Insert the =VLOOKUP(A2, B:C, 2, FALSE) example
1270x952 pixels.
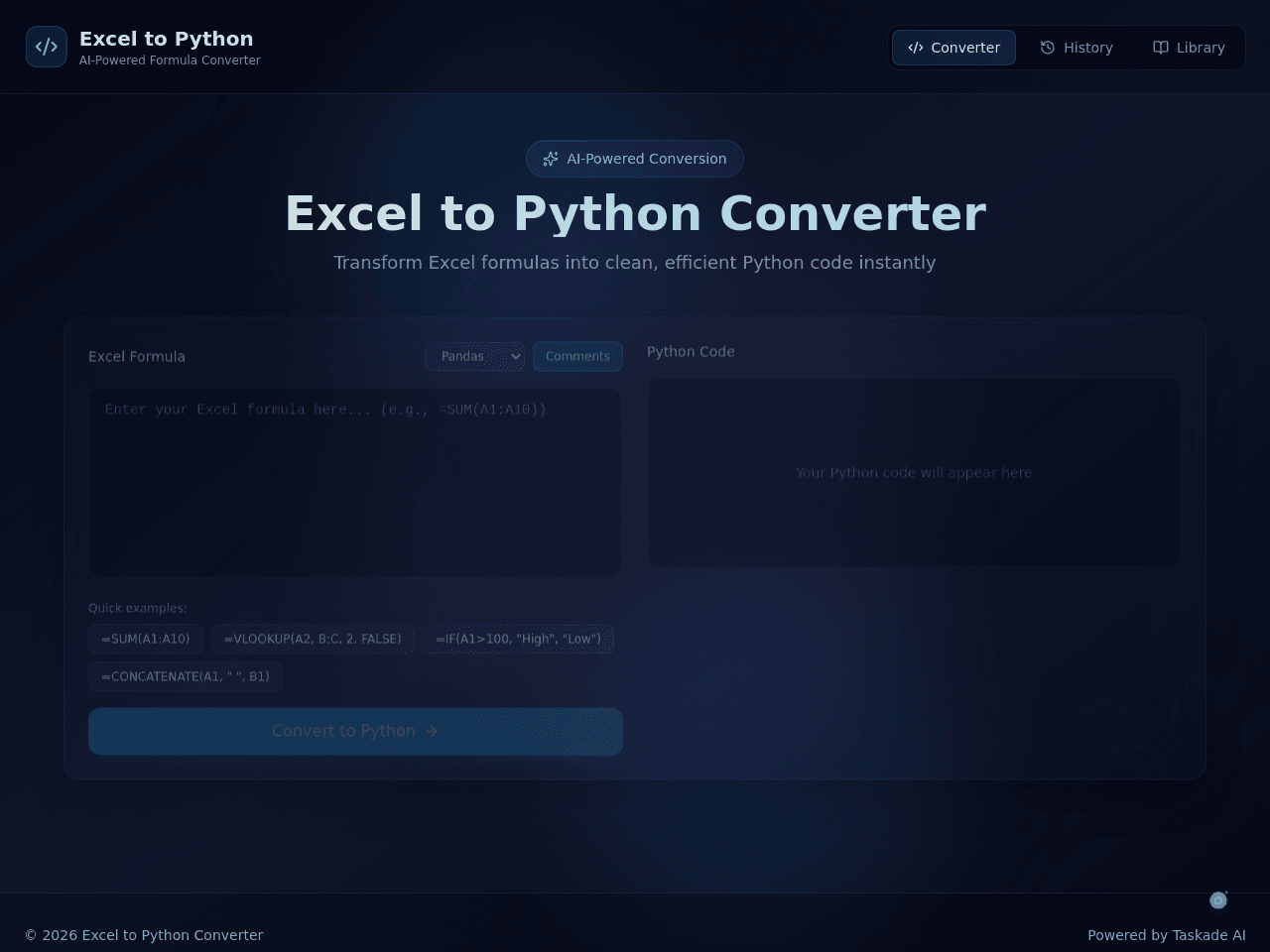[x=313, y=639]
